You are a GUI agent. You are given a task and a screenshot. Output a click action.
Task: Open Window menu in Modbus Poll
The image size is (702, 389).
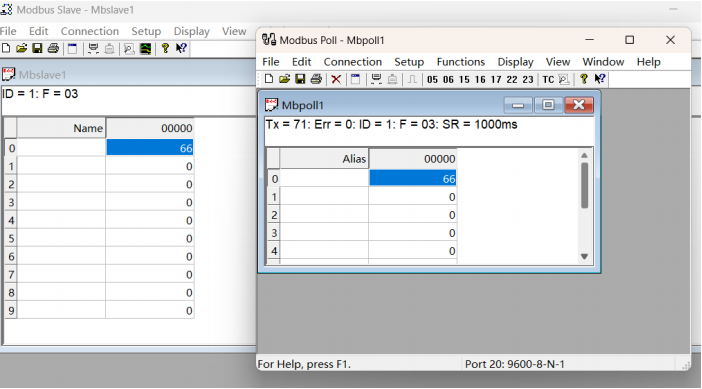point(603,62)
